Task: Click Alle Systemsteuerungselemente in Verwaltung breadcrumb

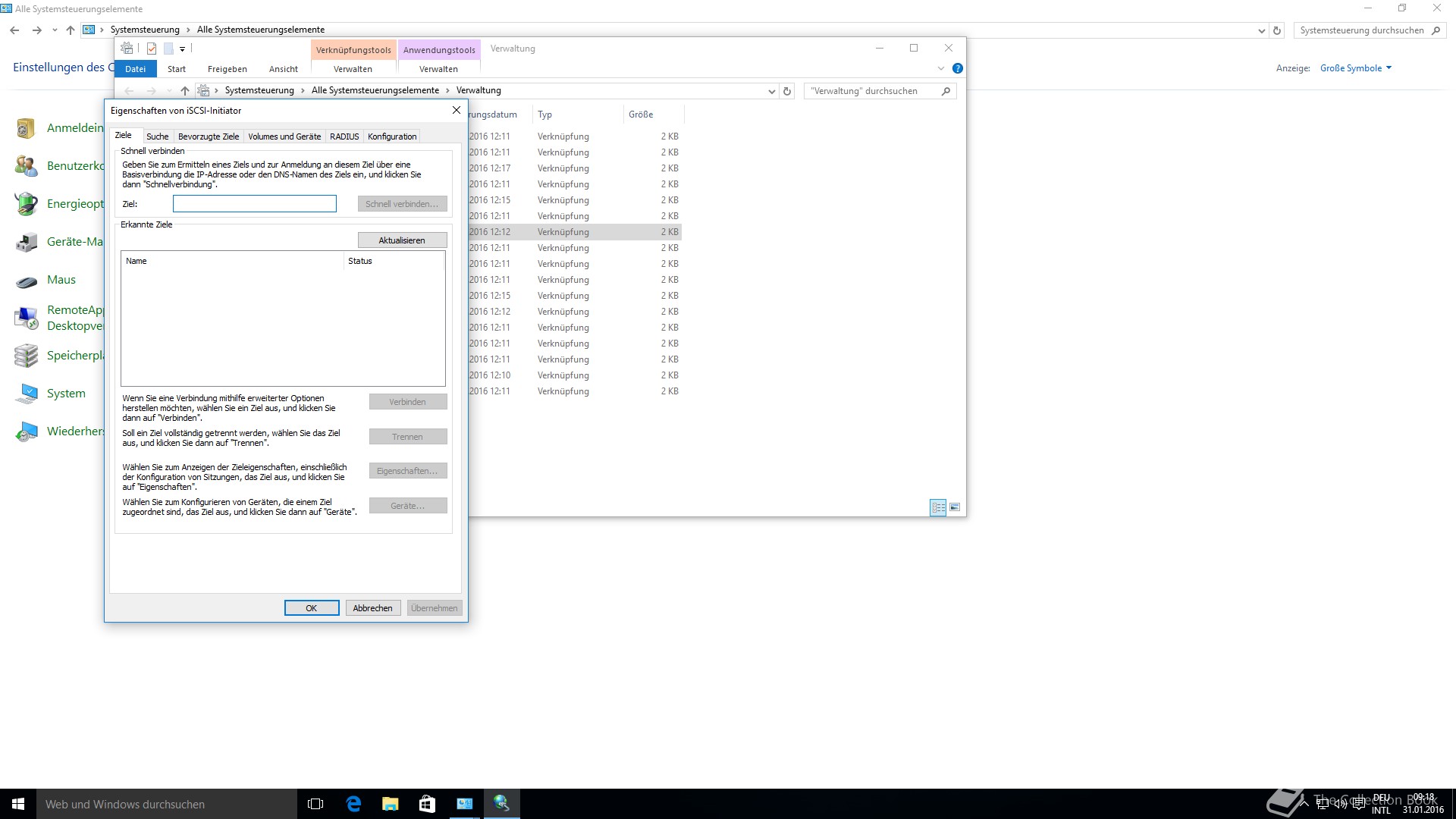Action: coord(375,90)
